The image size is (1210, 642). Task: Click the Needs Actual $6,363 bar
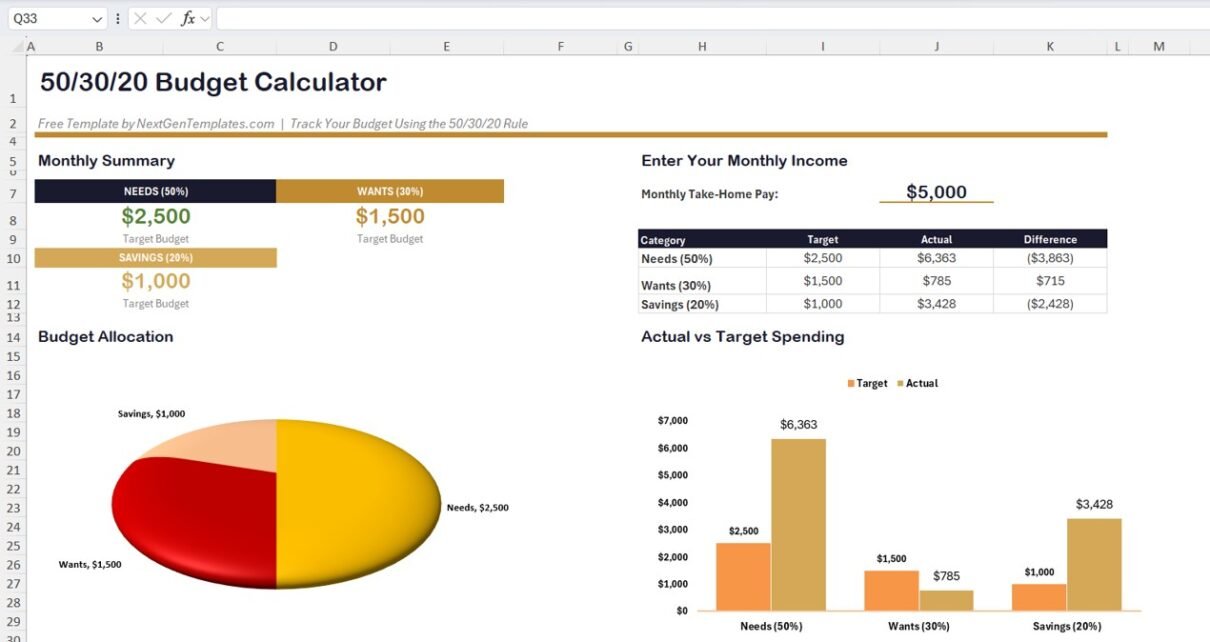coord(798,525)
